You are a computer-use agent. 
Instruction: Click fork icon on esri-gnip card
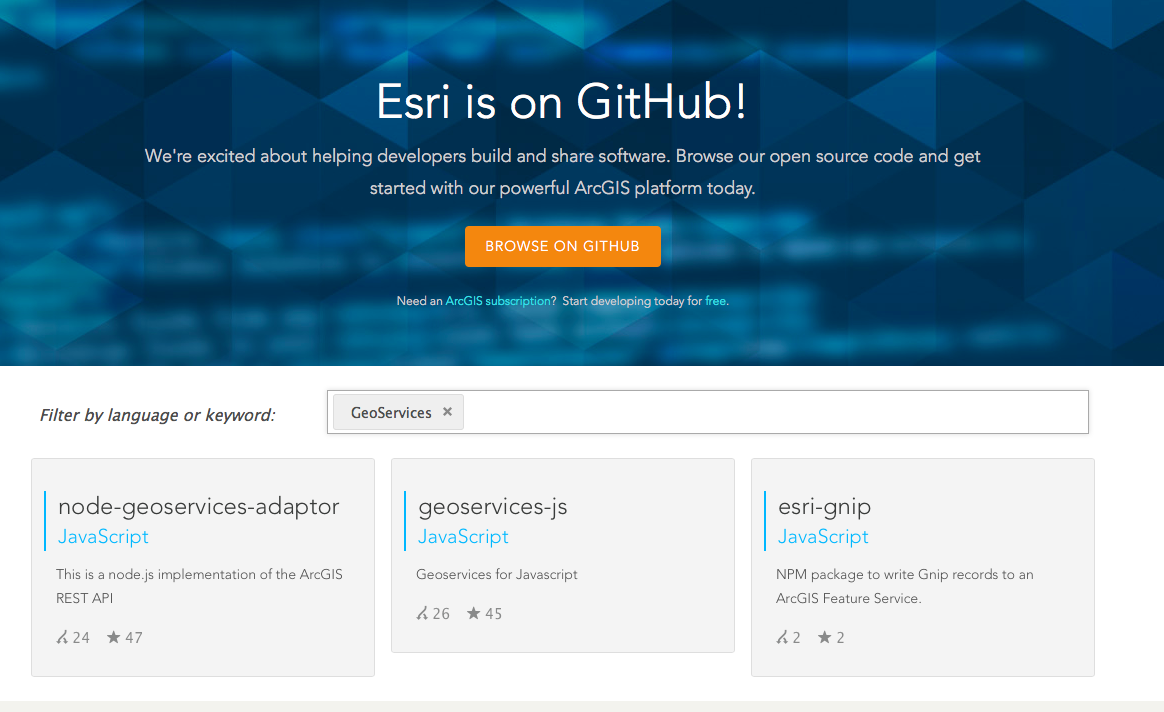[x=782, y=637]
